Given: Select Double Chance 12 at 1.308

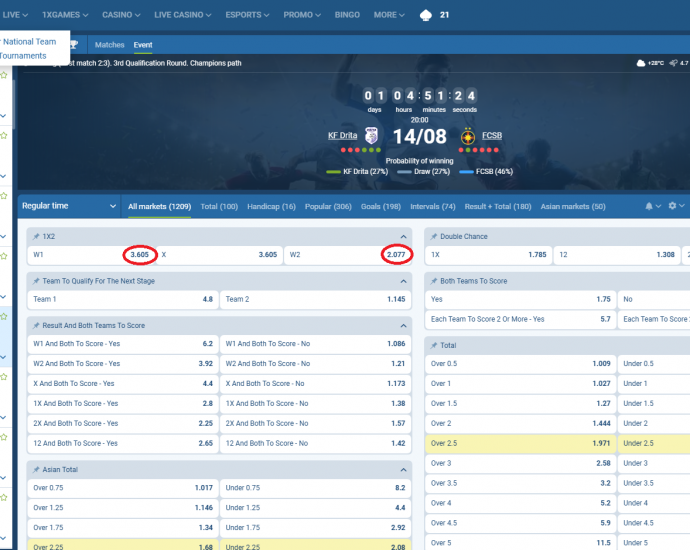Looking at the screenshot, I should point(617,255).
